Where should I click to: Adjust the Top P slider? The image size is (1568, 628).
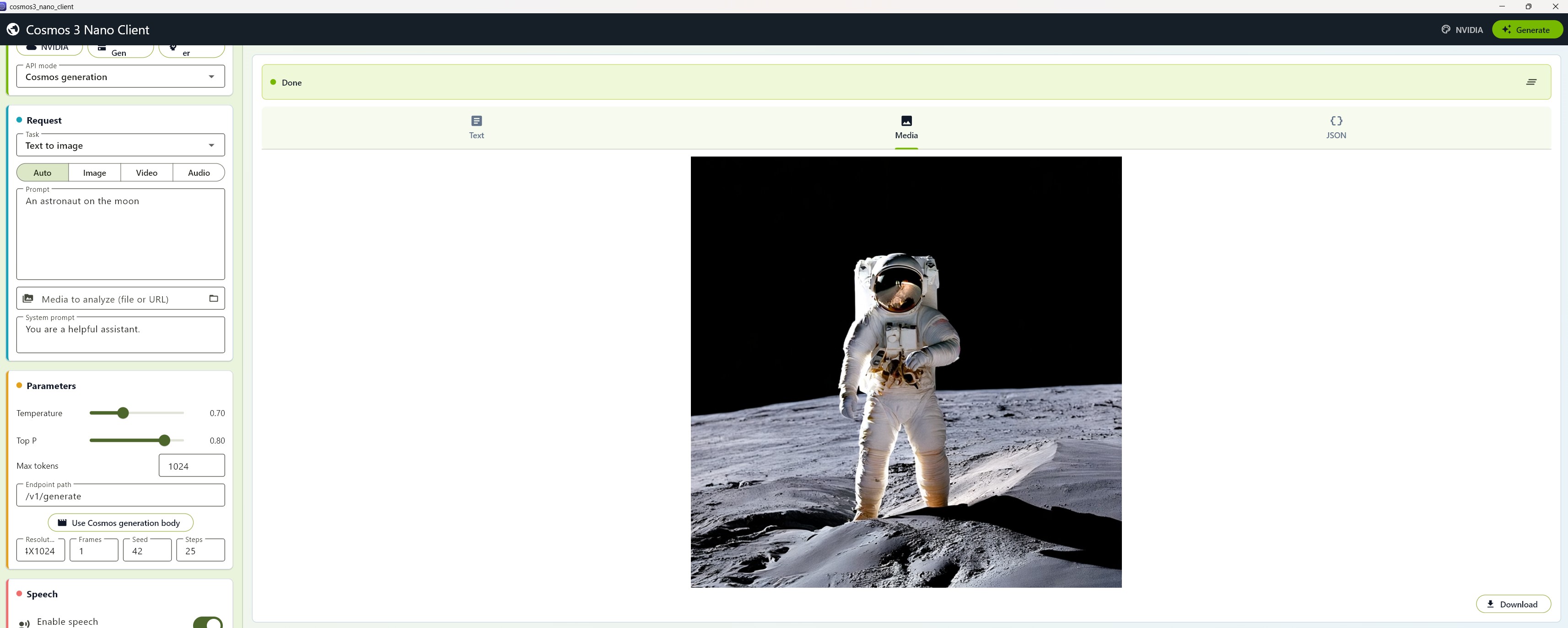coord(136,440)
